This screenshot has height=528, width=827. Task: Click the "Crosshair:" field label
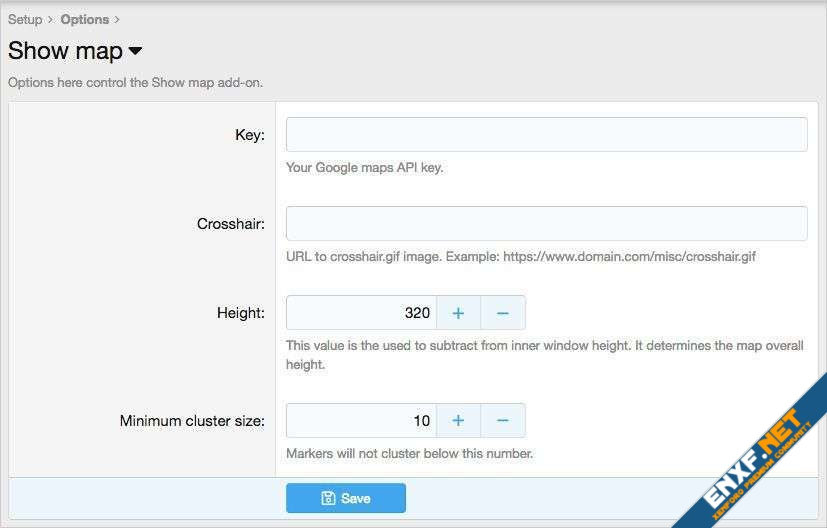(x=230, y=224)
